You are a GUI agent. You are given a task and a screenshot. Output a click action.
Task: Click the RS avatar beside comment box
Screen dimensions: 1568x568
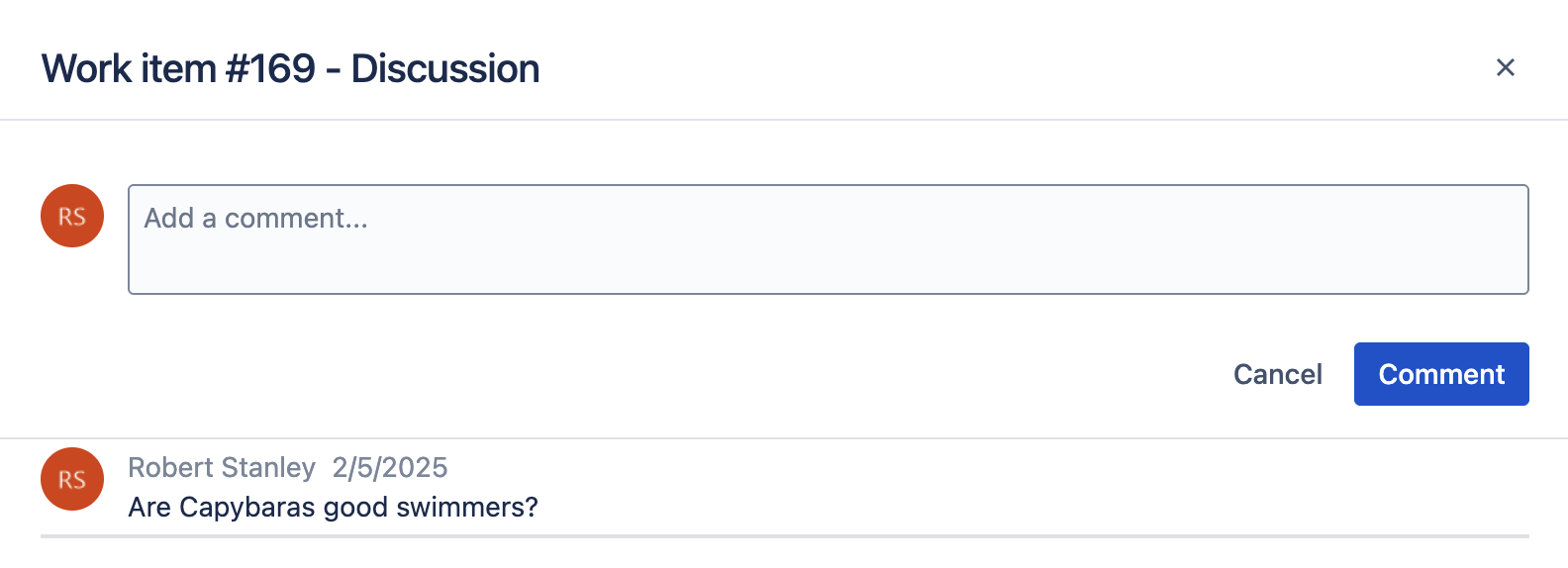click(x=72, y=216)
